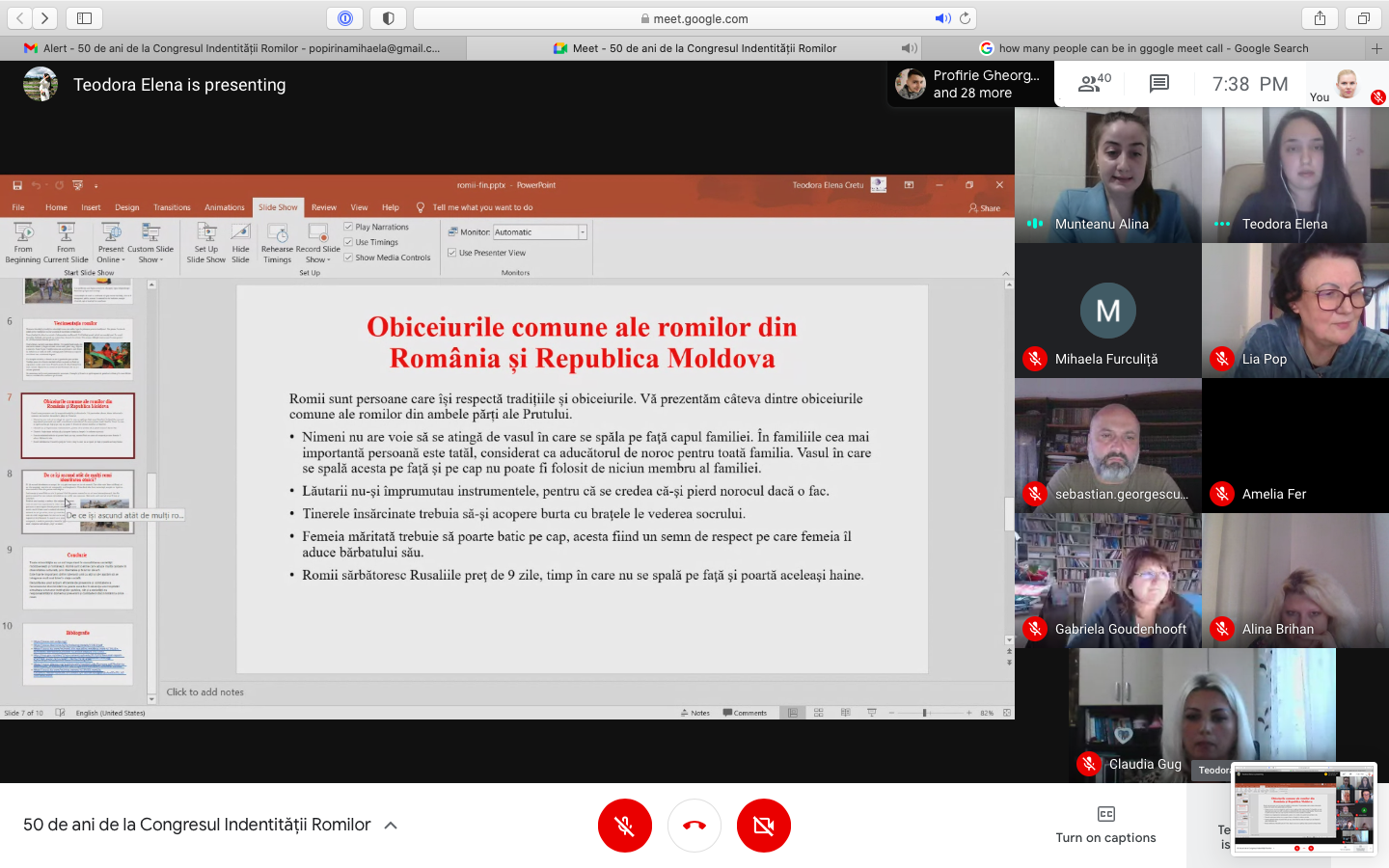The height and width of the screenshot is (868, 1389).
Task: Click the Safari share icon
Action: [x=1320, y=18]
